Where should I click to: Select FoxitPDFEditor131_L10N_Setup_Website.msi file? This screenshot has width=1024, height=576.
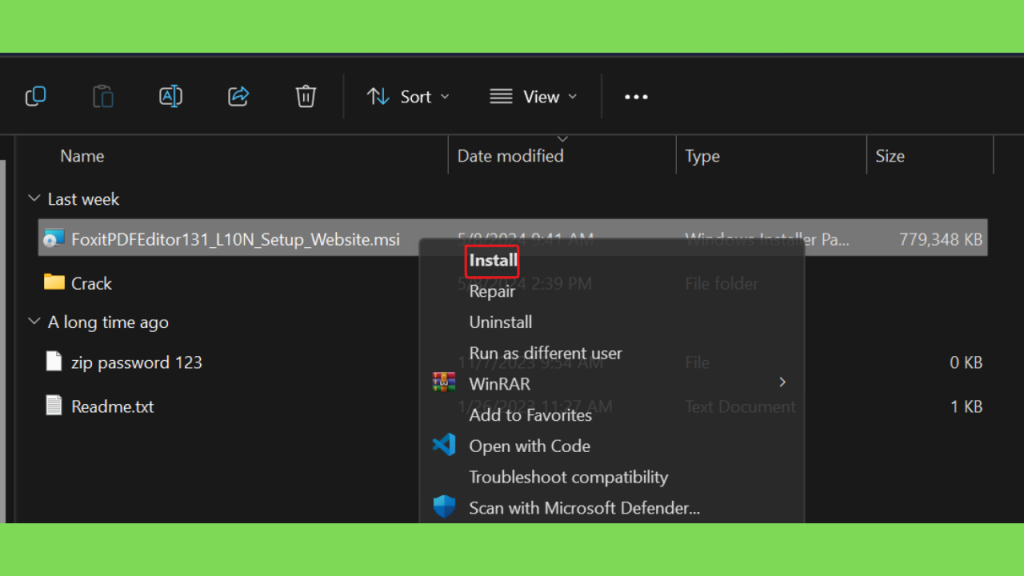[x=235, y=240]
